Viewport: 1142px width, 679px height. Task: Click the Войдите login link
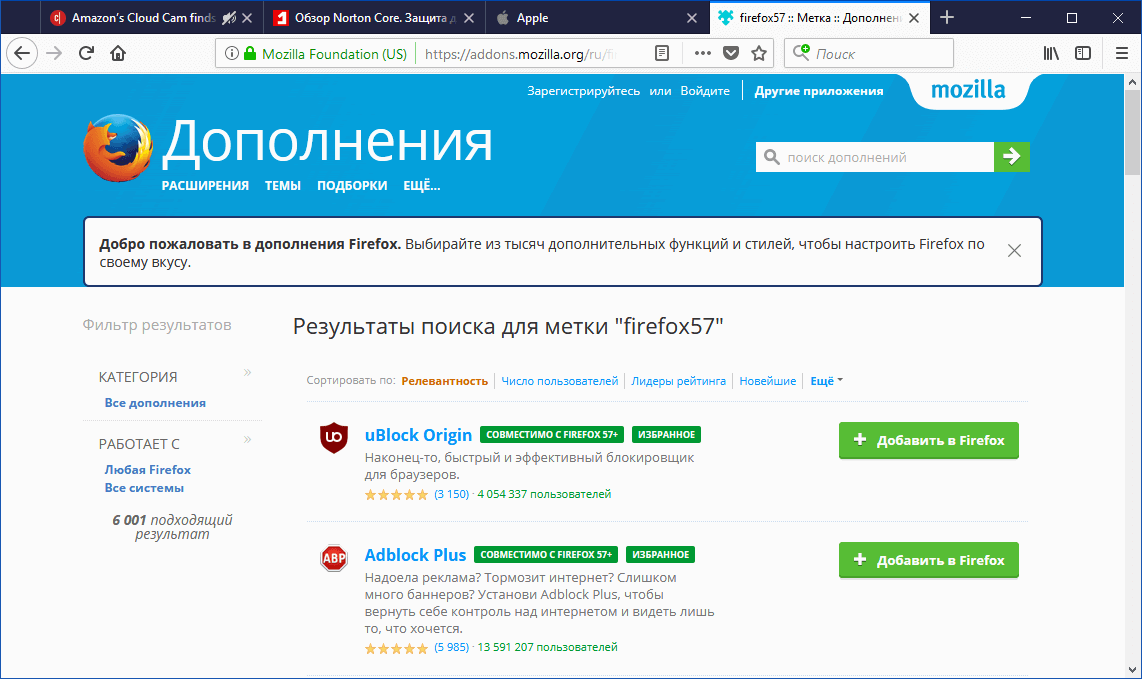(x=705, y=90)
